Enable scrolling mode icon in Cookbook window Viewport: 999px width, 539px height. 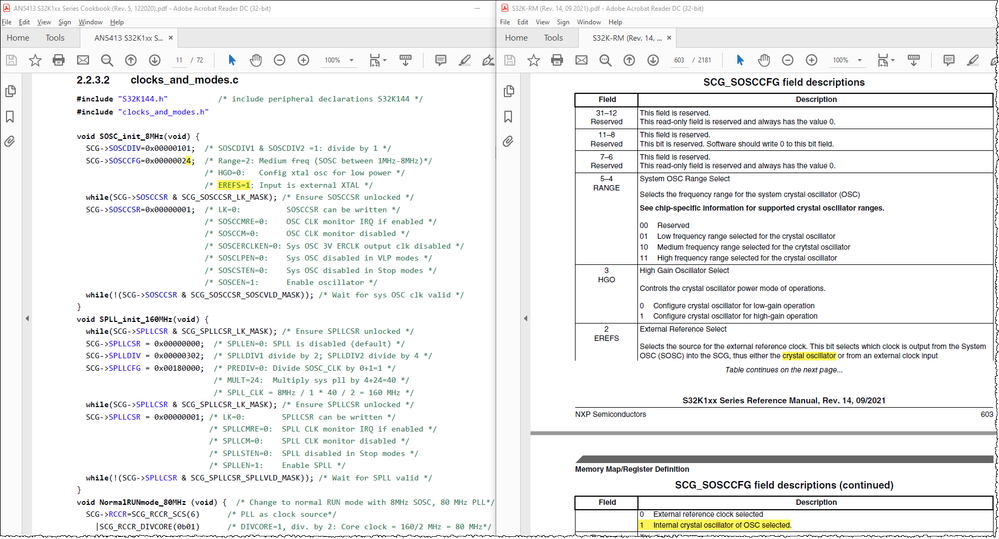click(405, 60)
